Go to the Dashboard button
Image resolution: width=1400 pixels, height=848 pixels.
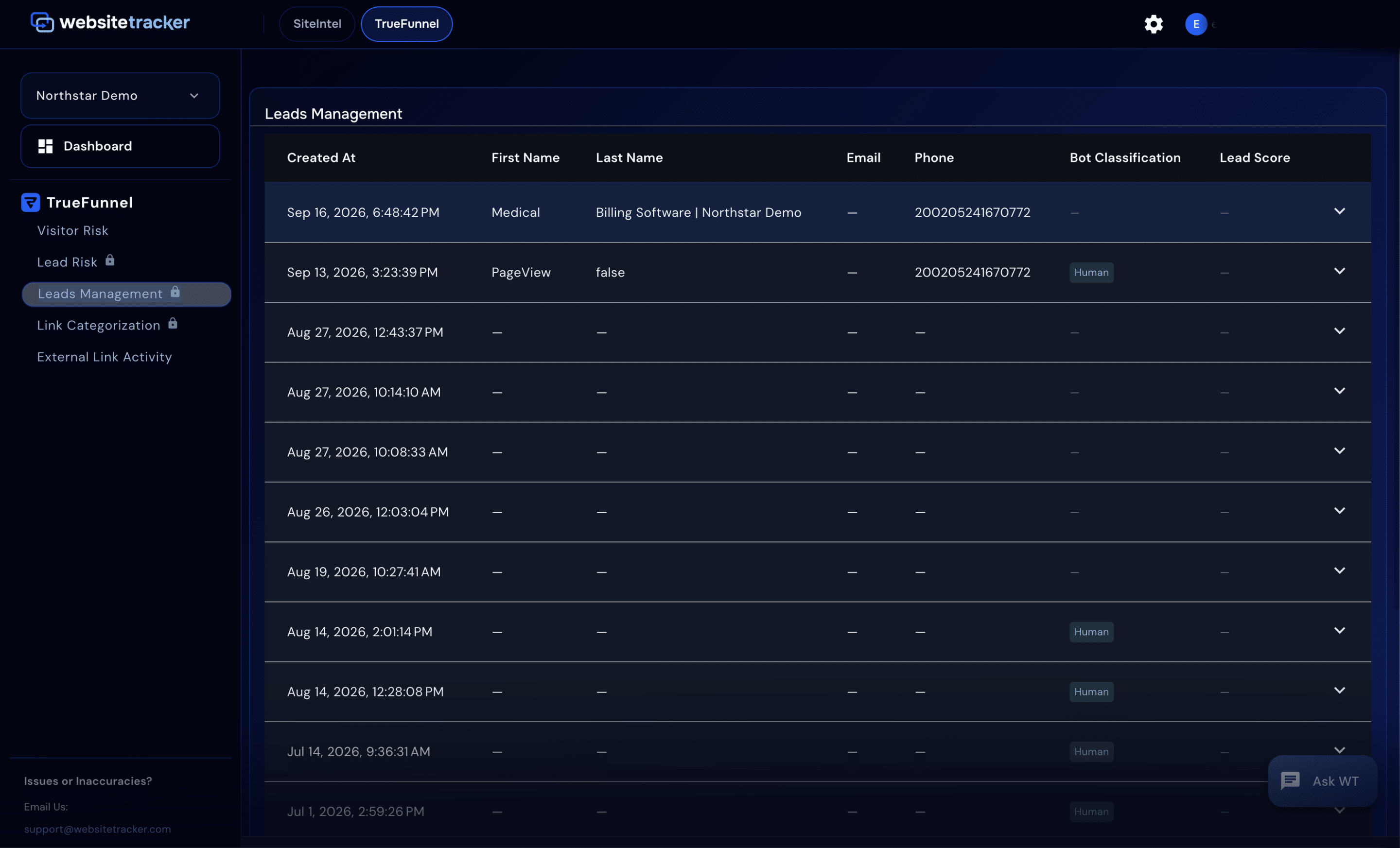click(x=120, y=146)
